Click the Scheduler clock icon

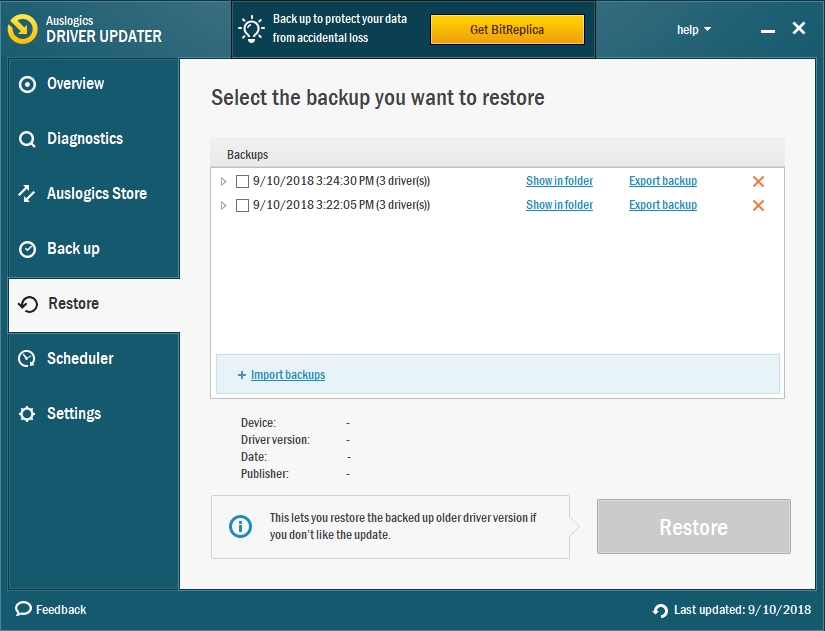click(x=28, y=359)
